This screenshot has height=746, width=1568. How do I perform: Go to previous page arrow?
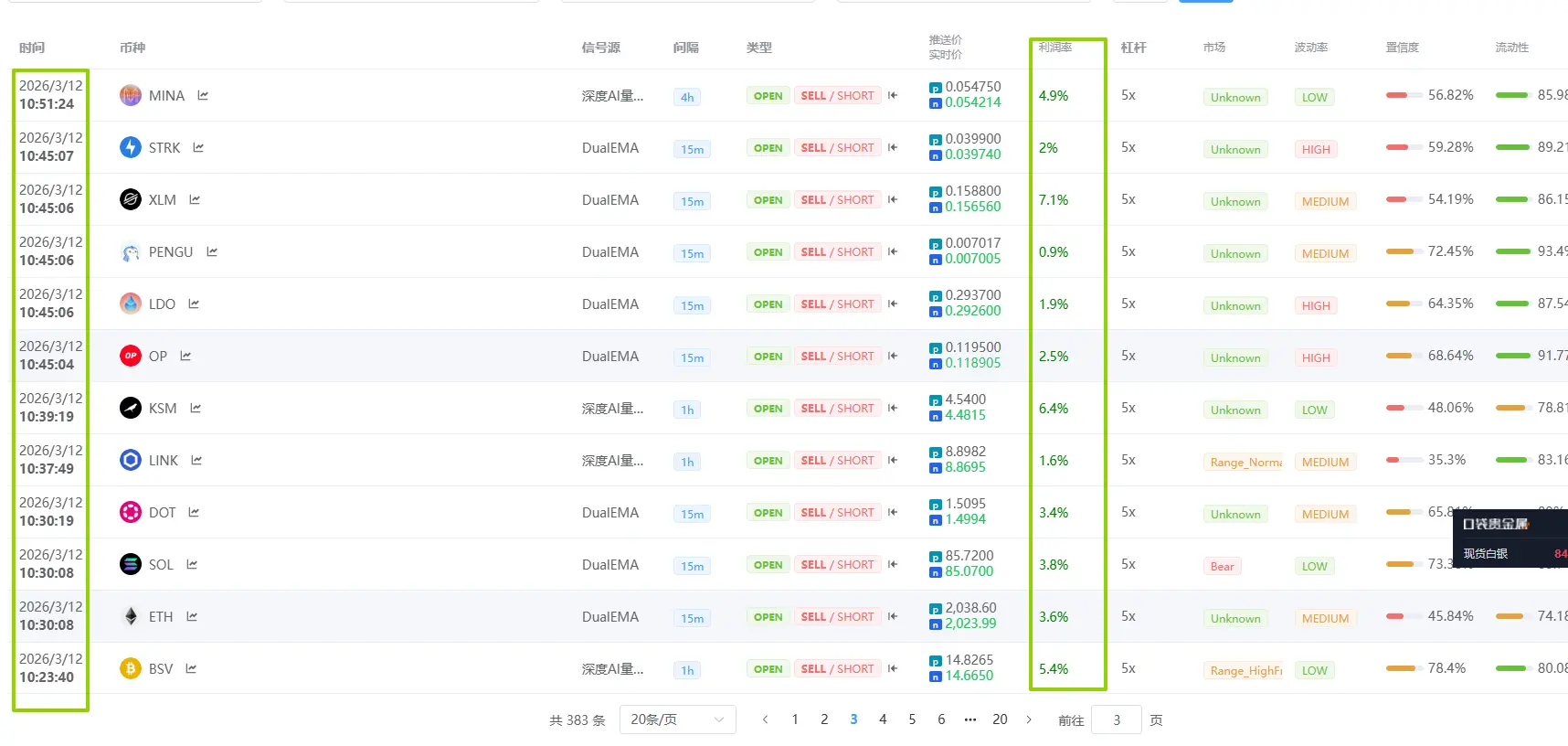point(766,719)
